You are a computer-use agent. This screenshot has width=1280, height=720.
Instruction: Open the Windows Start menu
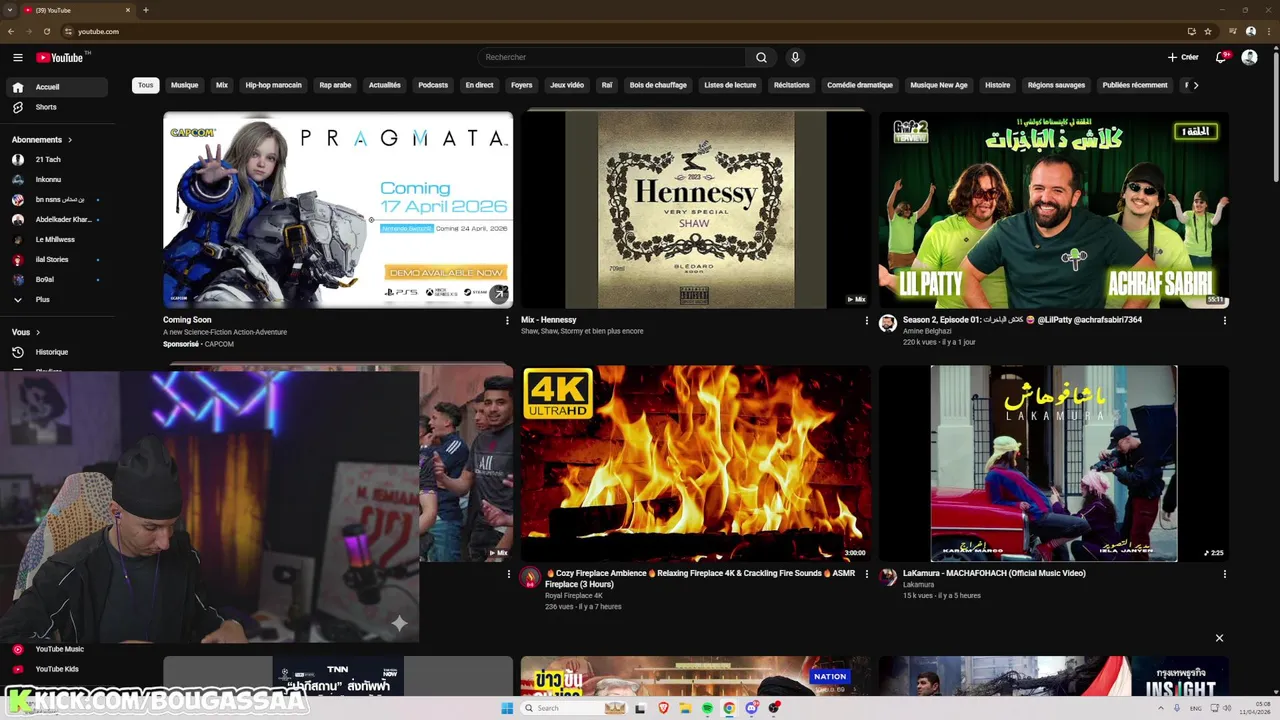507,708
